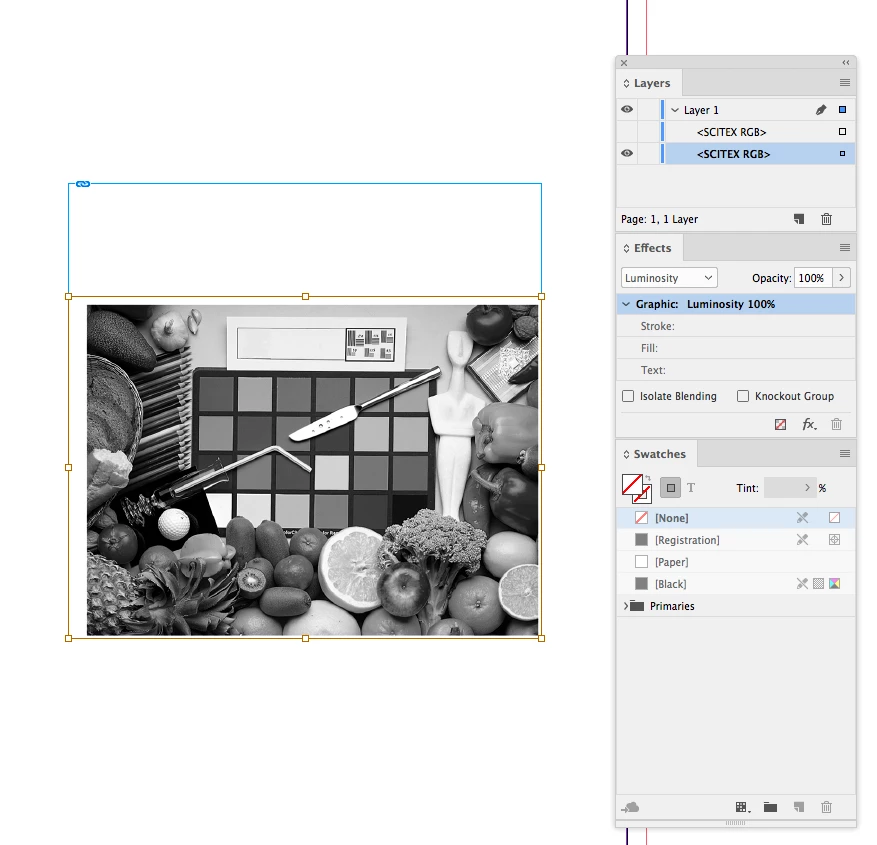Show hidden top SCITEX RGB item visibility box
The image size is (877, 845).
pos(627,132)
